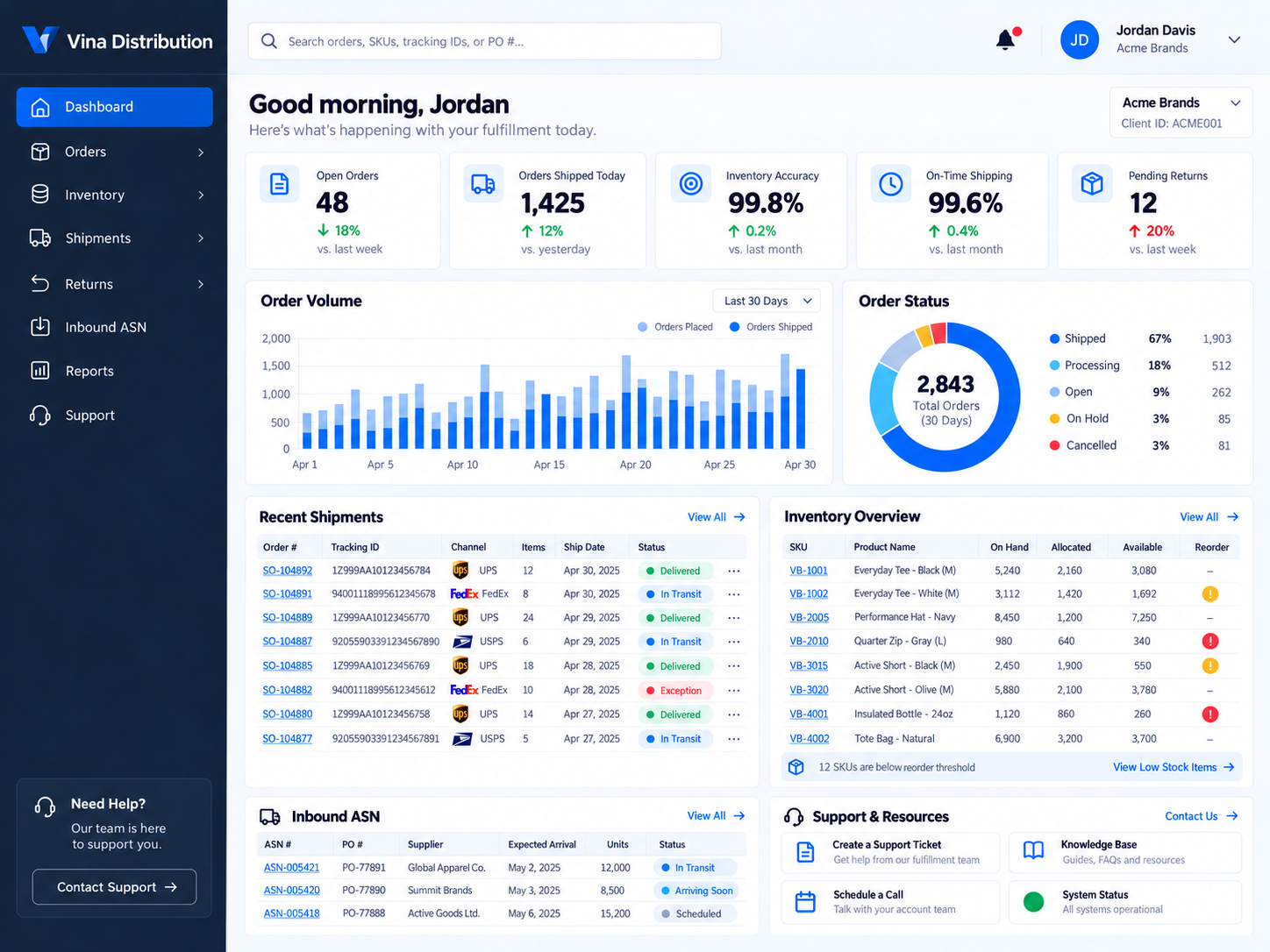Click the System Status card
The height and width of the screenshot is (952, 1270).
[1125, 902]
